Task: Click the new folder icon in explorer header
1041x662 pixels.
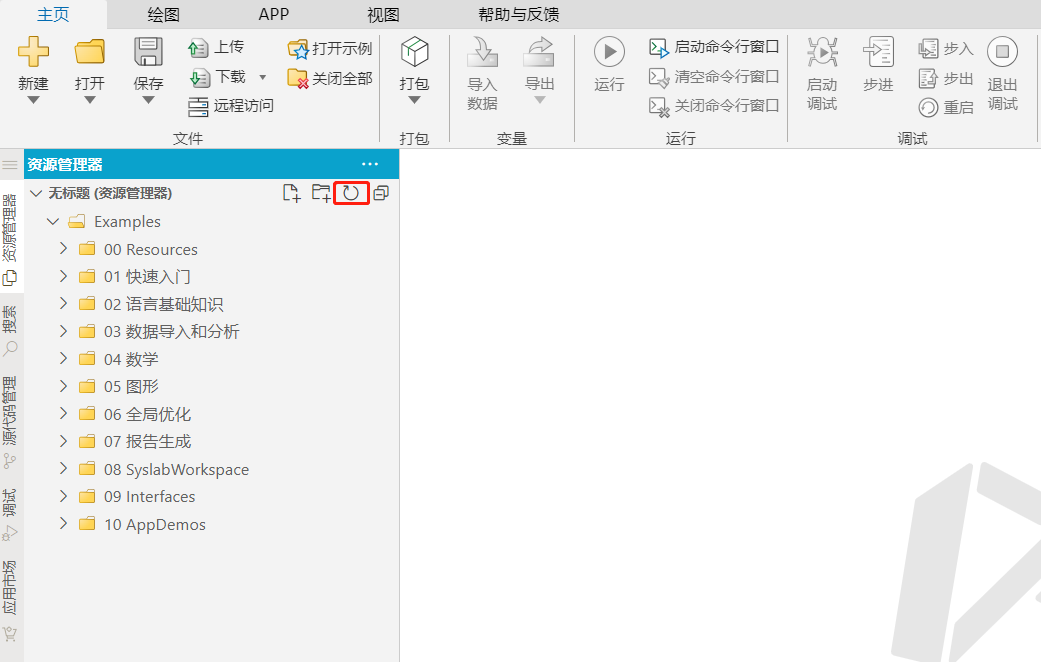Action: click(321, 193)
